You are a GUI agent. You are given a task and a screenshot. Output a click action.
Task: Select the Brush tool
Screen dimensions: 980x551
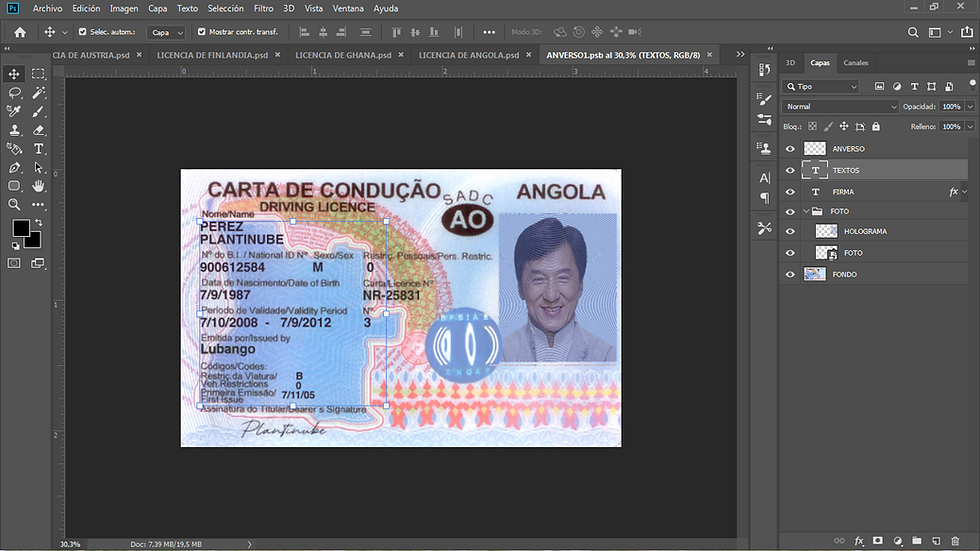tap(38, 111)
